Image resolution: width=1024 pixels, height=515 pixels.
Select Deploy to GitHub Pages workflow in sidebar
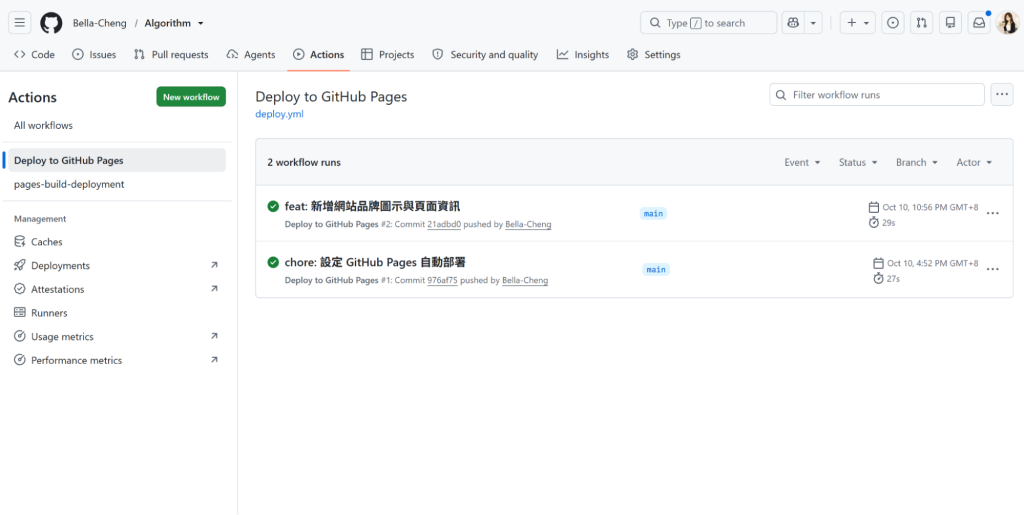(x=118, y=160)
